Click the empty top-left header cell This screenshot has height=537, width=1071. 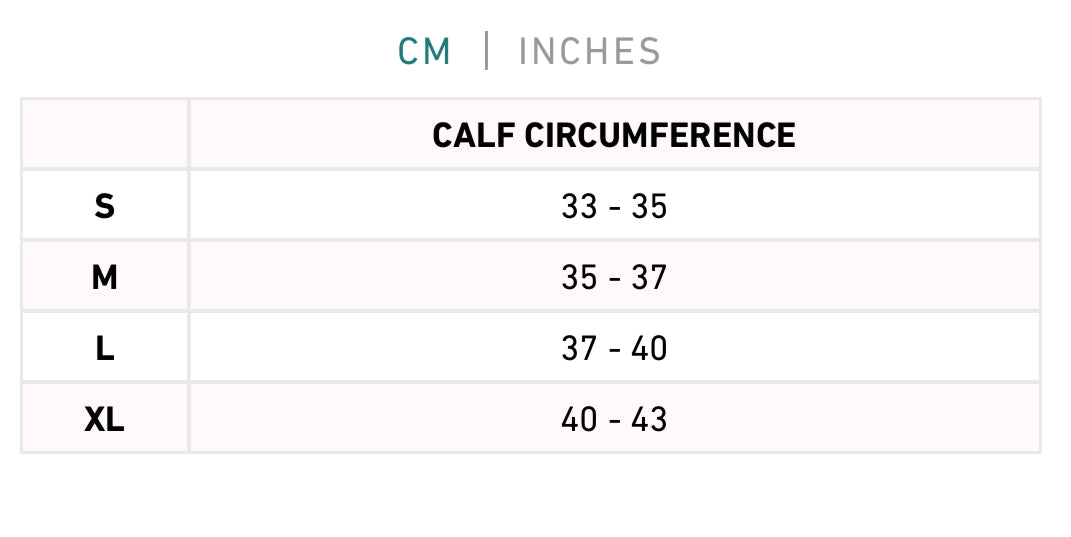(x=105, y=134)
